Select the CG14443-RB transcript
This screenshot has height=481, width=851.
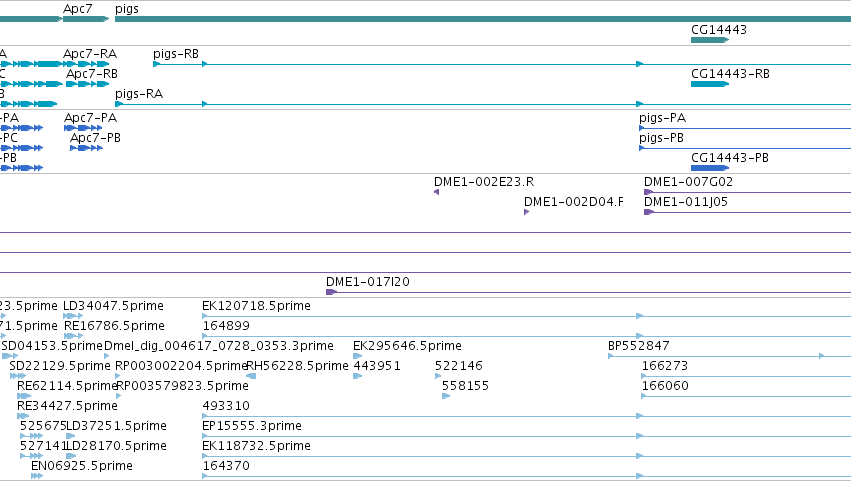tap(709, 84)
